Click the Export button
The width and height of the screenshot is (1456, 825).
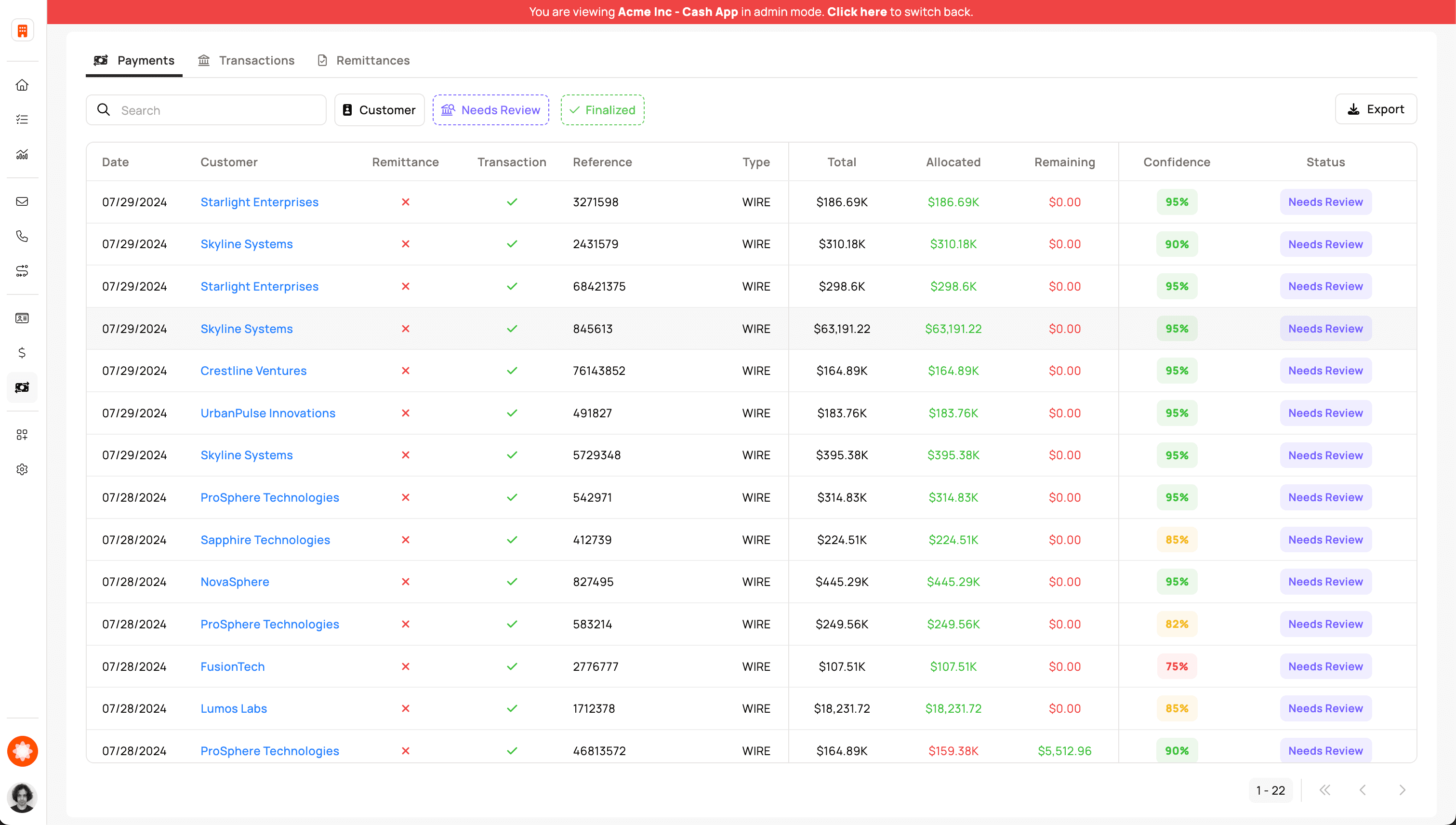[1376, 109]
